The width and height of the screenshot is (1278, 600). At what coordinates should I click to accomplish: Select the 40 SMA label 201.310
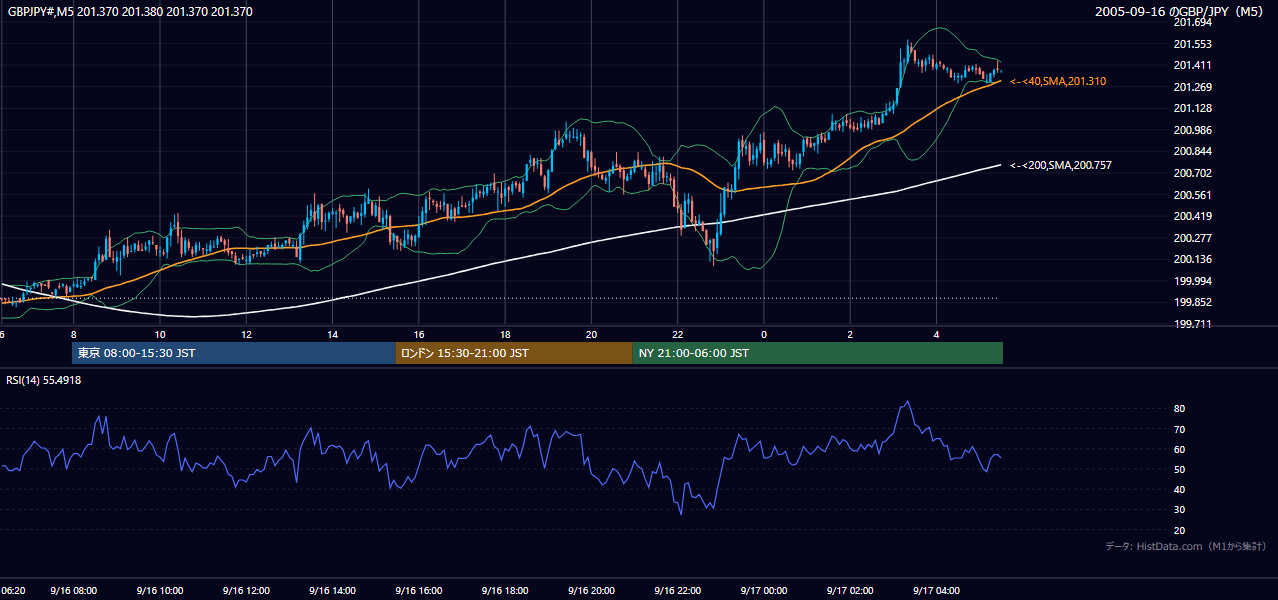(1058, 81)
